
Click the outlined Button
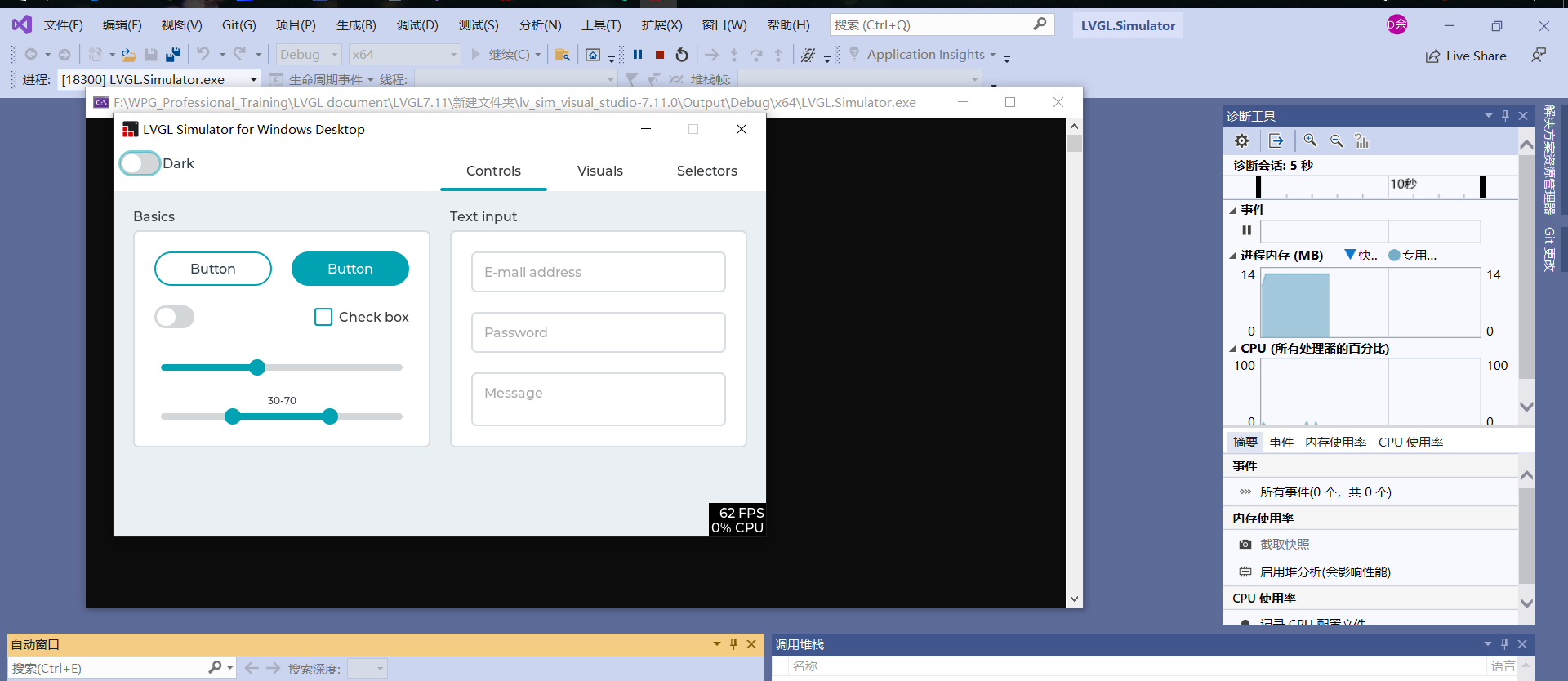tap(213, 269)
